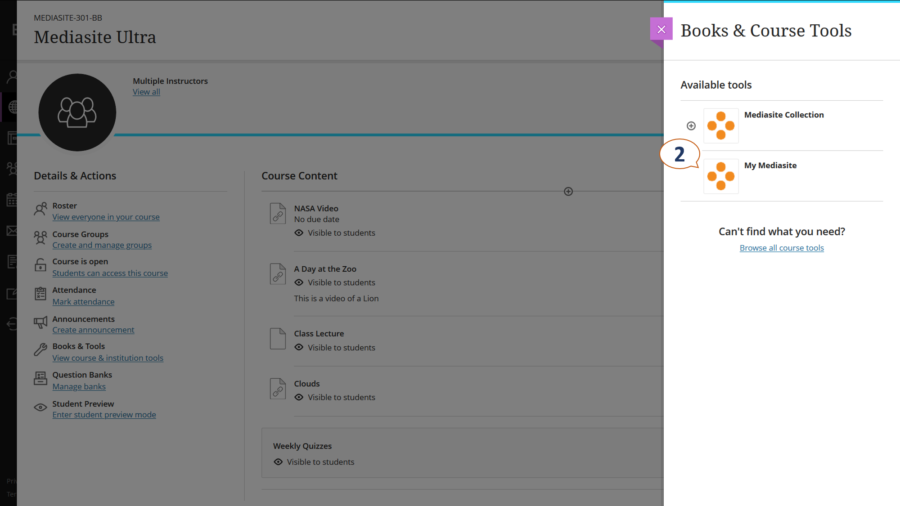Click the Question Banks icon
The width and height of the screenshot is (900, 506).
40,378
